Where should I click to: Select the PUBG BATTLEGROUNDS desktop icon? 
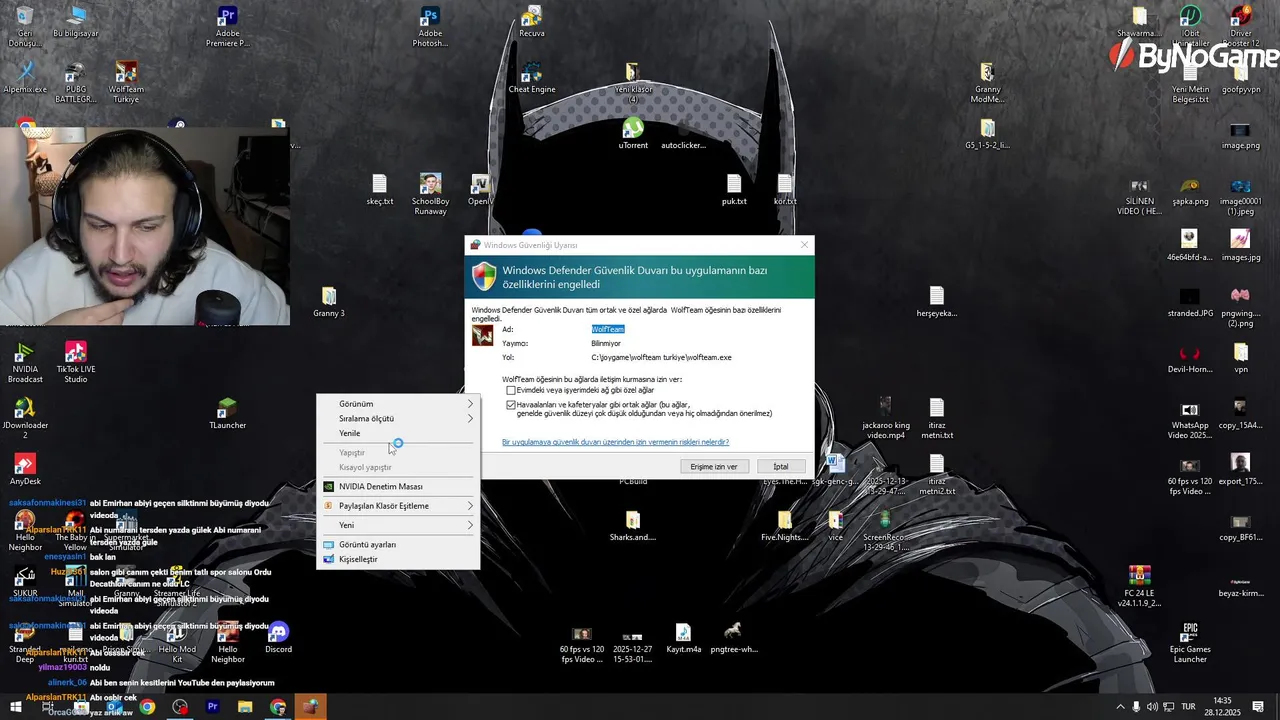point(75,83)
